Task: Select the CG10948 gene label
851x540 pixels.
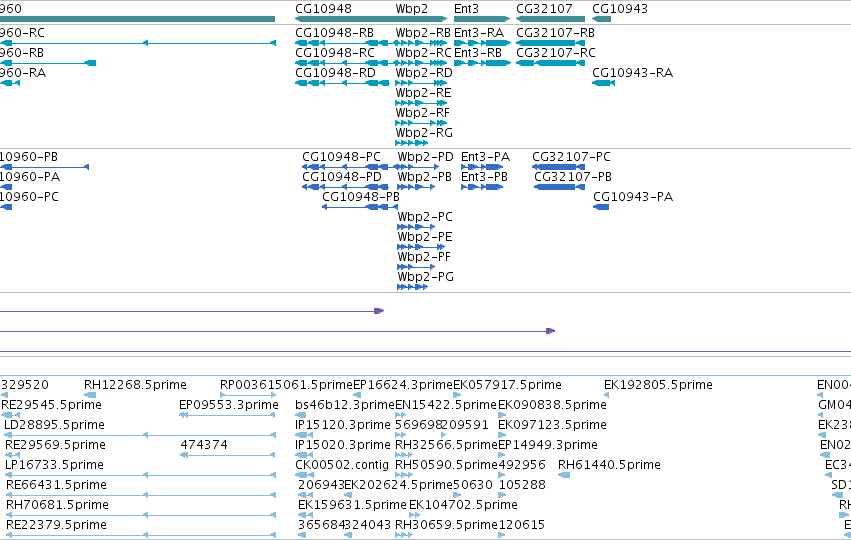Action: pos(323,9)
